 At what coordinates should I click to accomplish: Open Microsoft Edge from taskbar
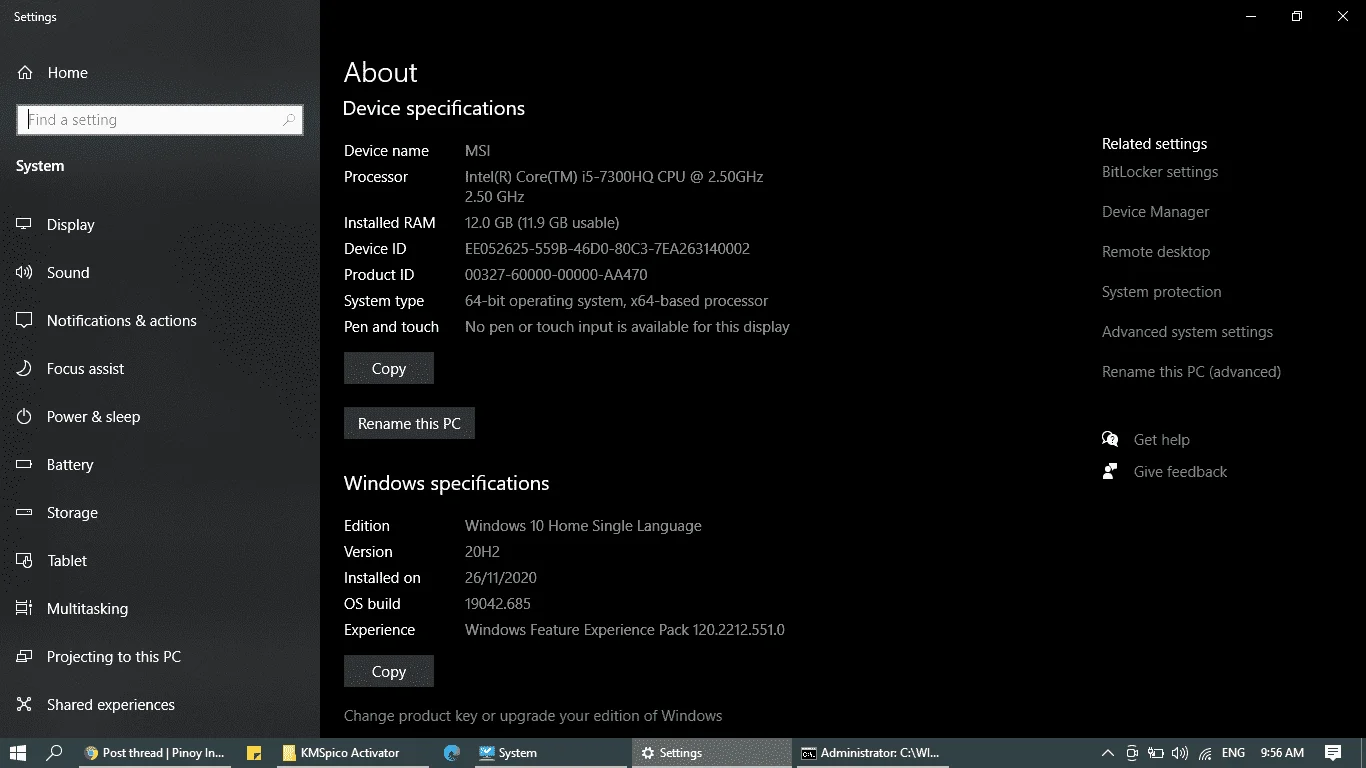tap(451, 753)
